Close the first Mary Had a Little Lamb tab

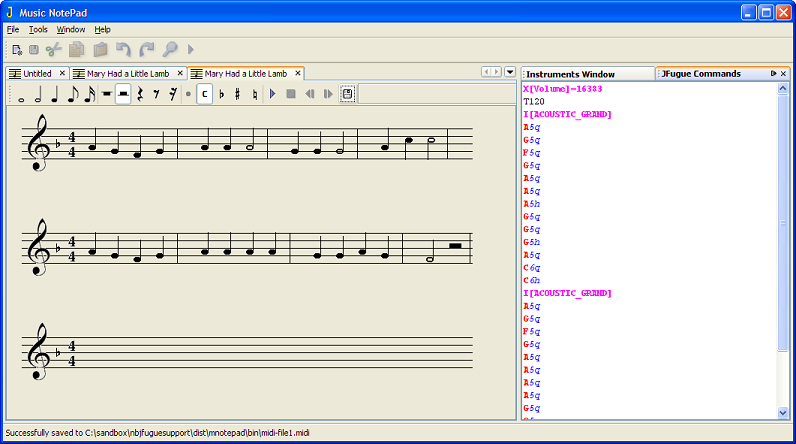[x=180, y=74]
